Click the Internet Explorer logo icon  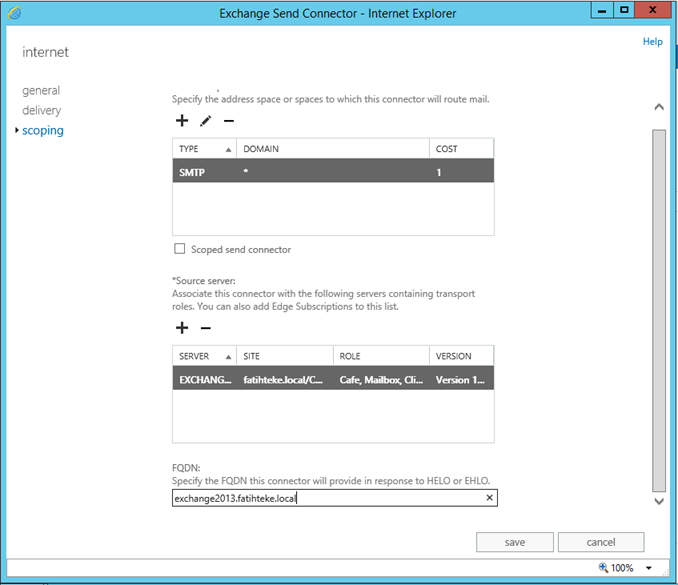15,13
